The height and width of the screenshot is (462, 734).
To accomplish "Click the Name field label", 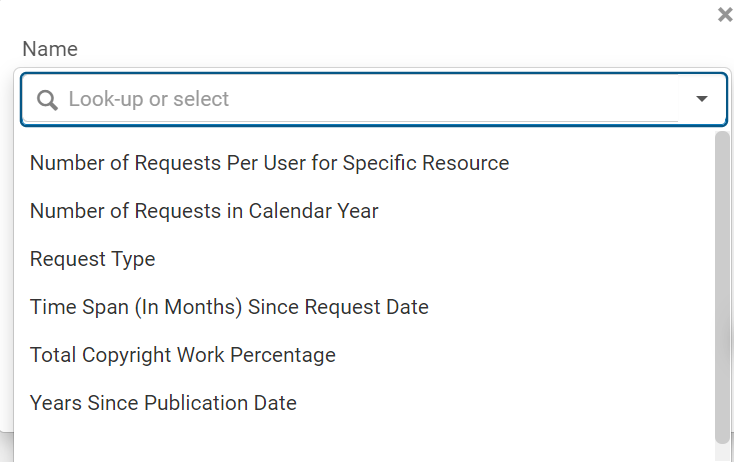I will [50, 49].
